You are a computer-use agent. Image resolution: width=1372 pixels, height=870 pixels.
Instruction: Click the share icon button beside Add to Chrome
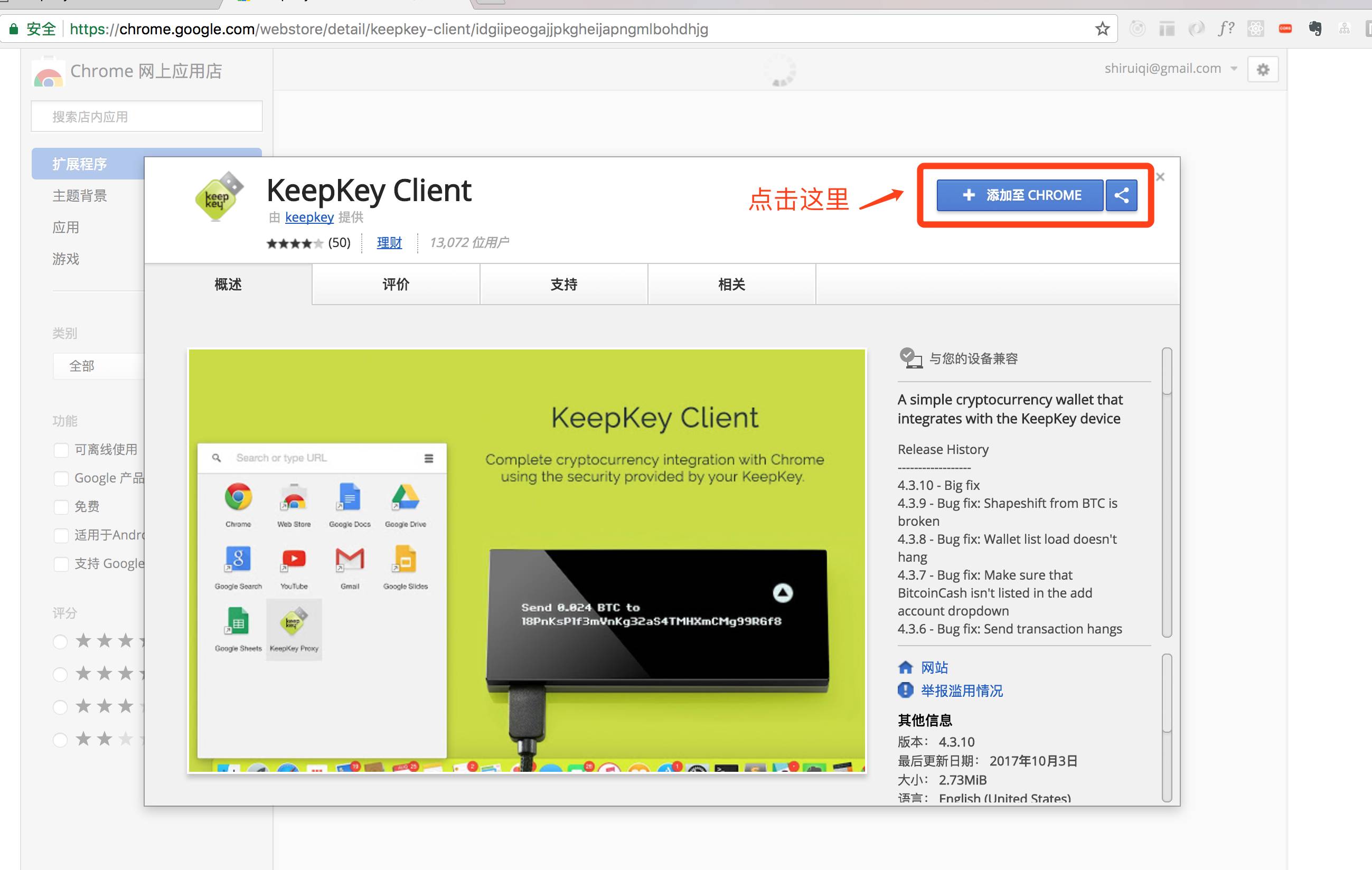point(1121,195)
